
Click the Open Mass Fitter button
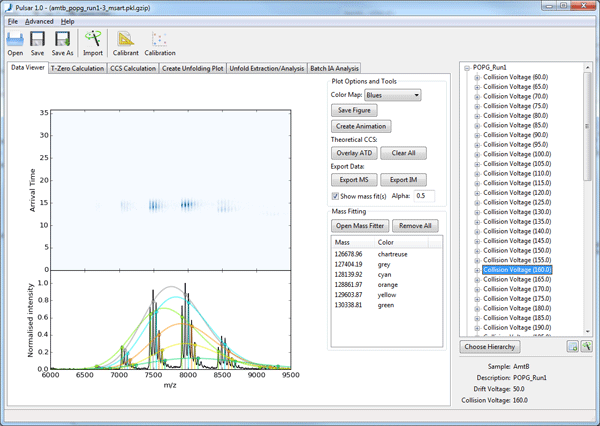pyautogui.click(x=359, y=226)
